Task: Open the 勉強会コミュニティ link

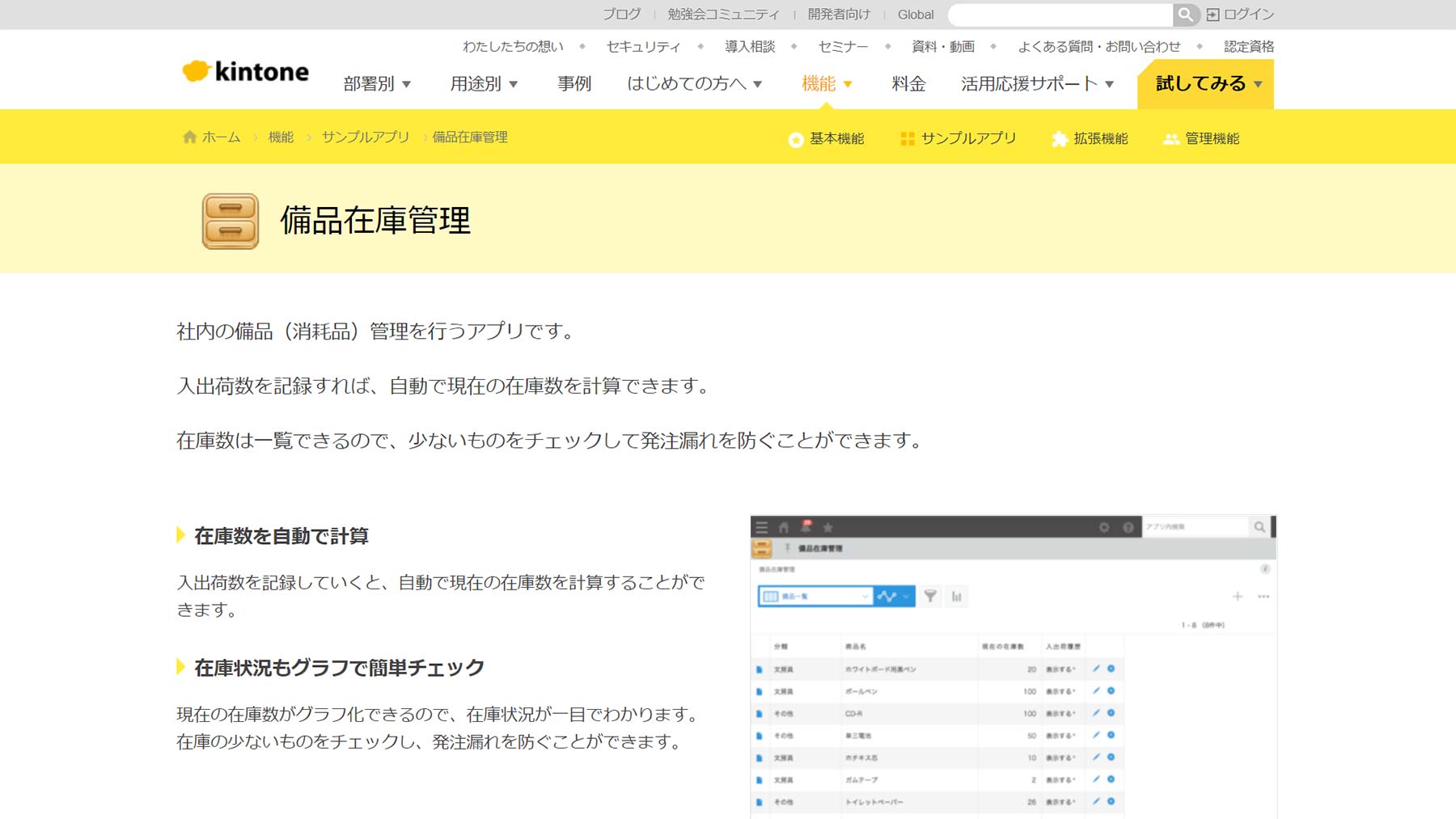Action: (723, 15)
